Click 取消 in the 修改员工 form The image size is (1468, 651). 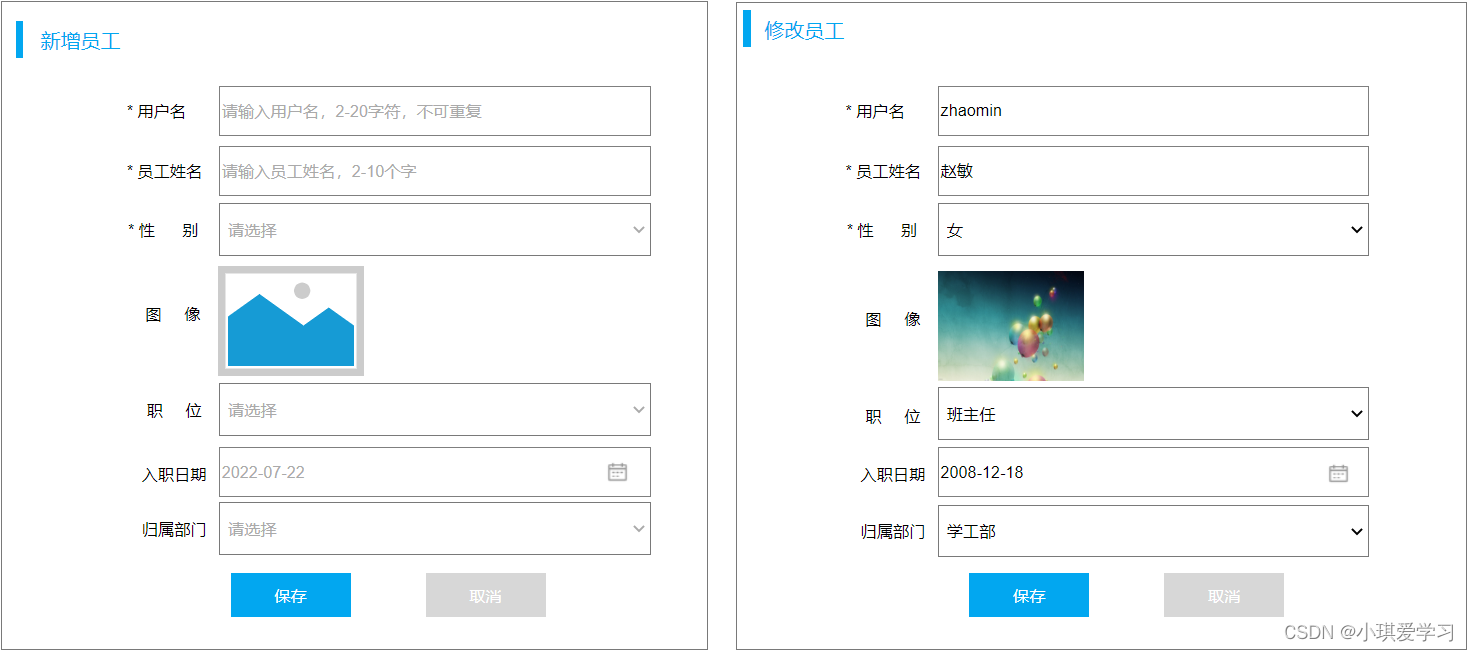coord(1223,594)
